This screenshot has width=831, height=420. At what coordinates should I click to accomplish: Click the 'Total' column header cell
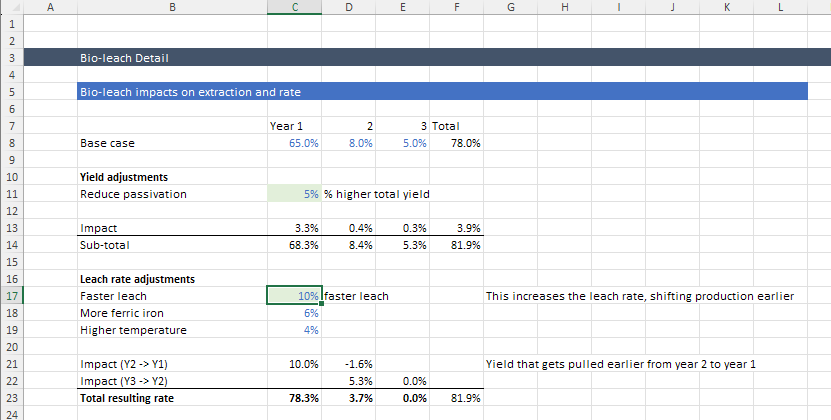[457, 126]
